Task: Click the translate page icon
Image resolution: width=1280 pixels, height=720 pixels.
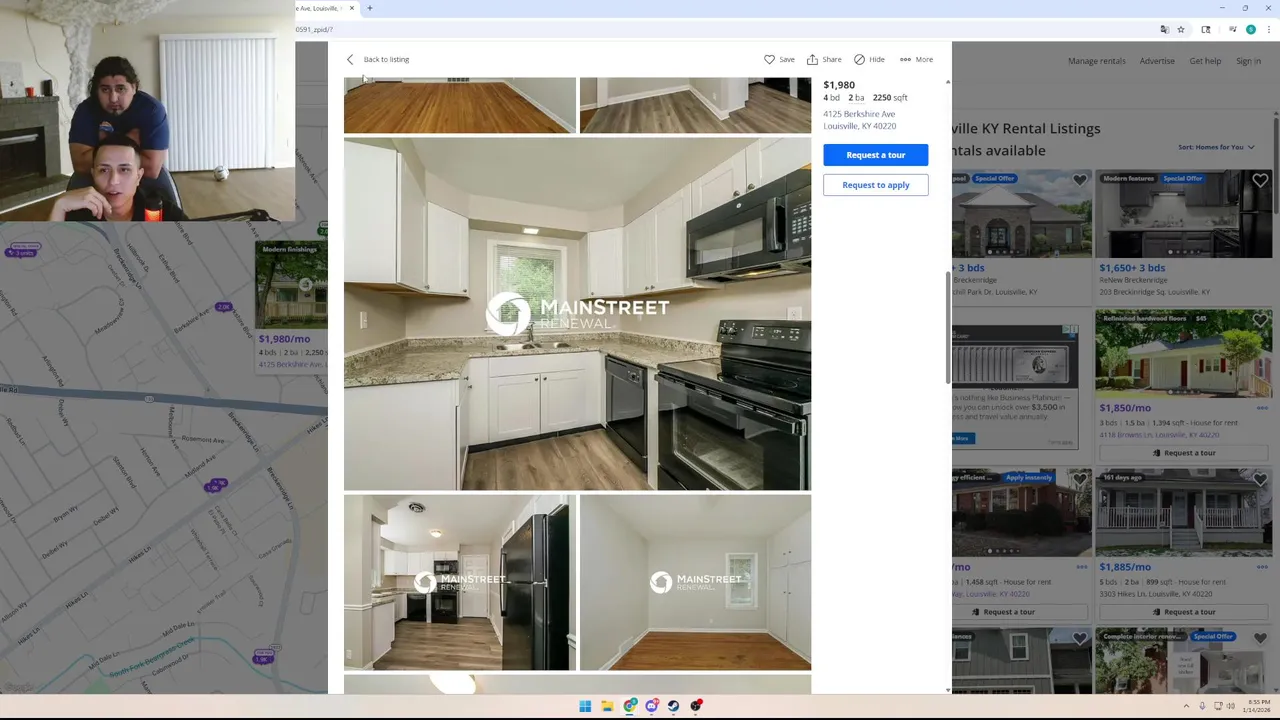Action: 1164,29
